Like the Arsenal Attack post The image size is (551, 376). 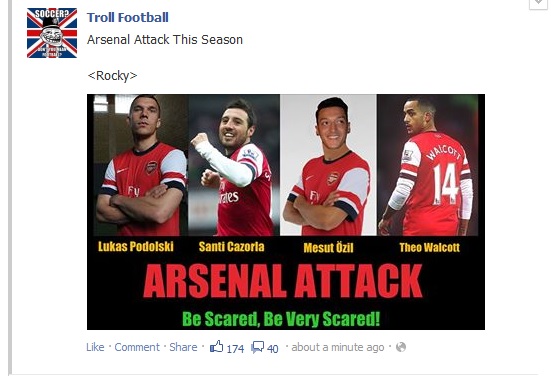pyautogui.click(x=95, y=347)
